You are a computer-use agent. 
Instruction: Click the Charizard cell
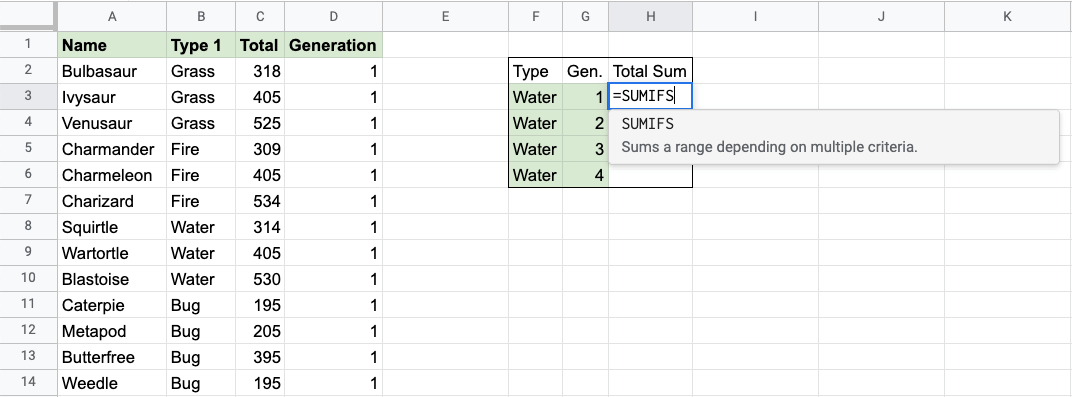(112, 201)
